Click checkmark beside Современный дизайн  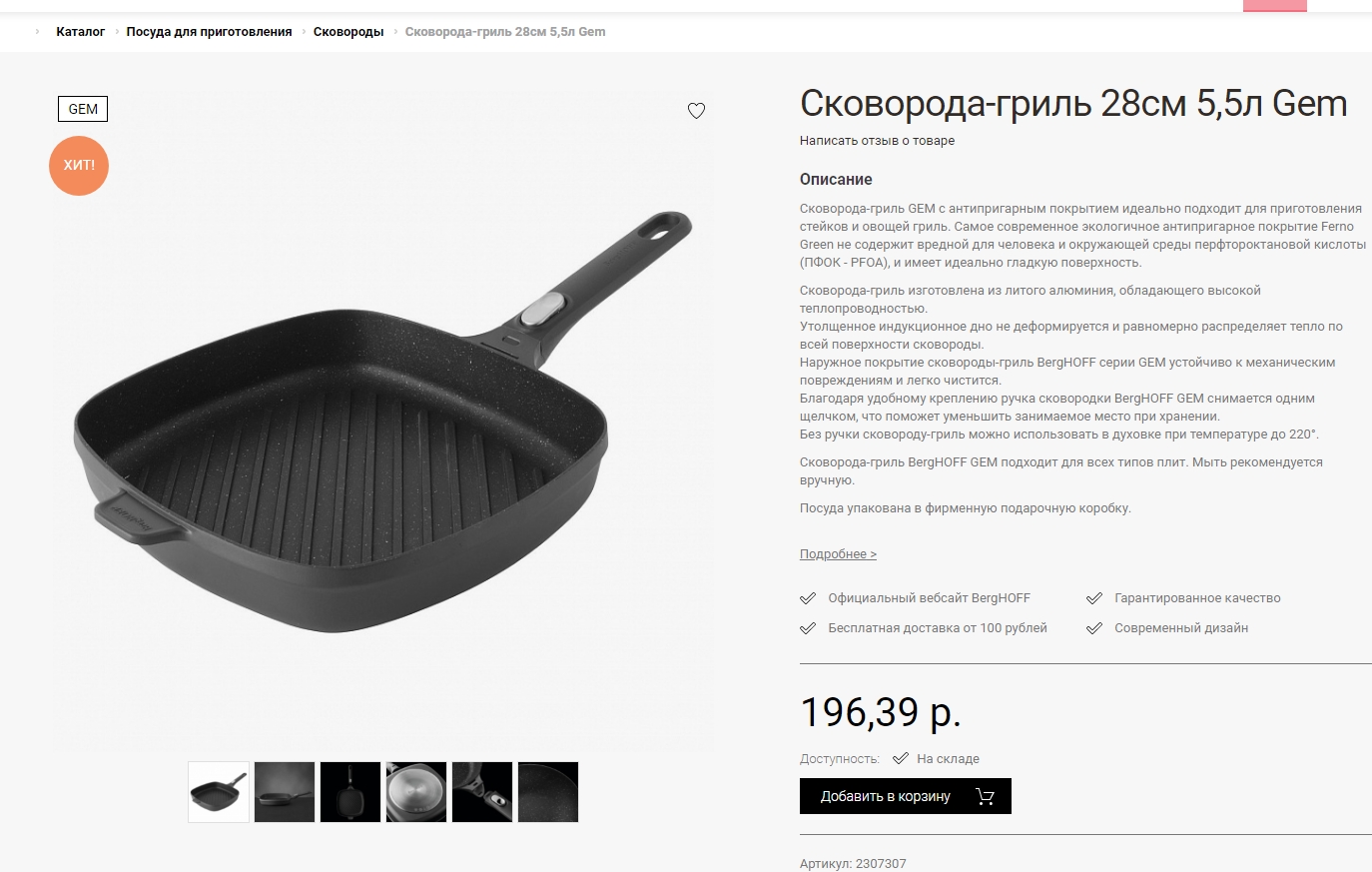point(1094,628)
